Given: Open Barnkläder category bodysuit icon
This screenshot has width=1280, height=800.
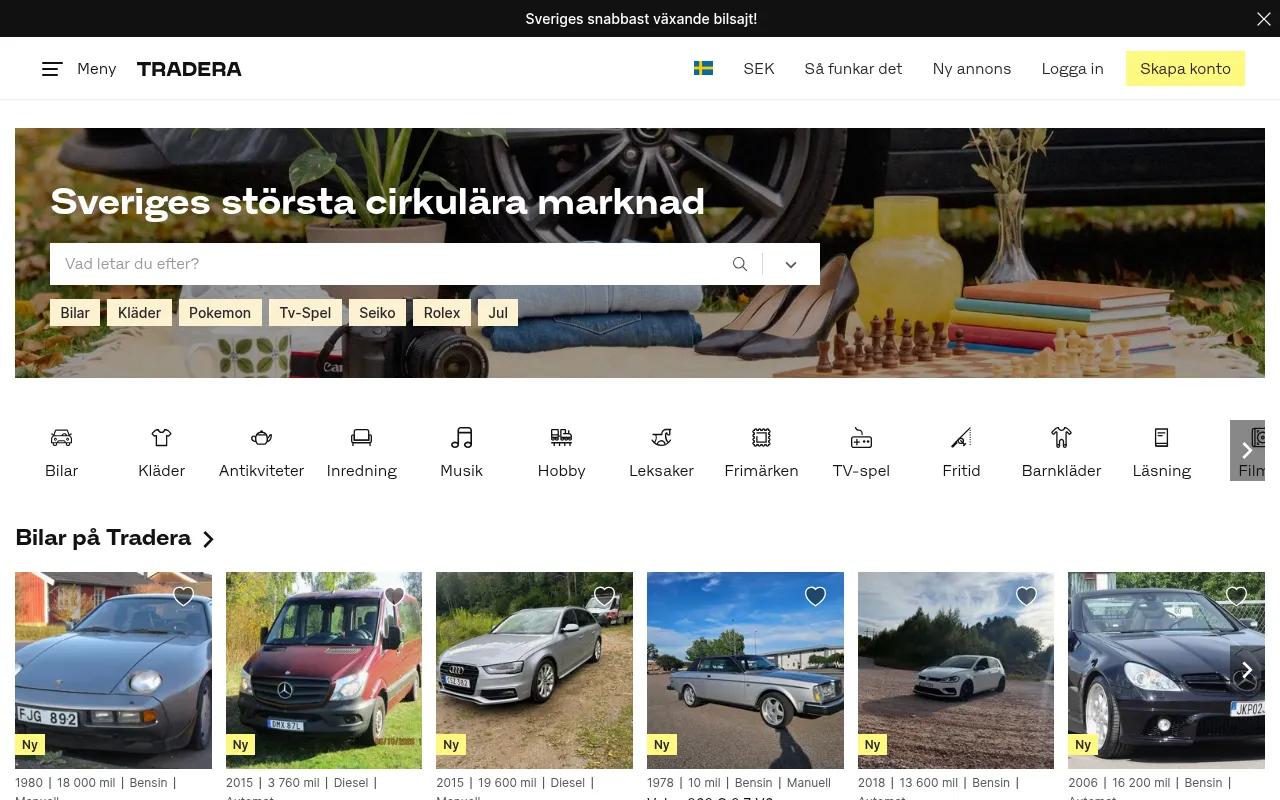Looking at the screenshot, I should (x=1061, y=437).
